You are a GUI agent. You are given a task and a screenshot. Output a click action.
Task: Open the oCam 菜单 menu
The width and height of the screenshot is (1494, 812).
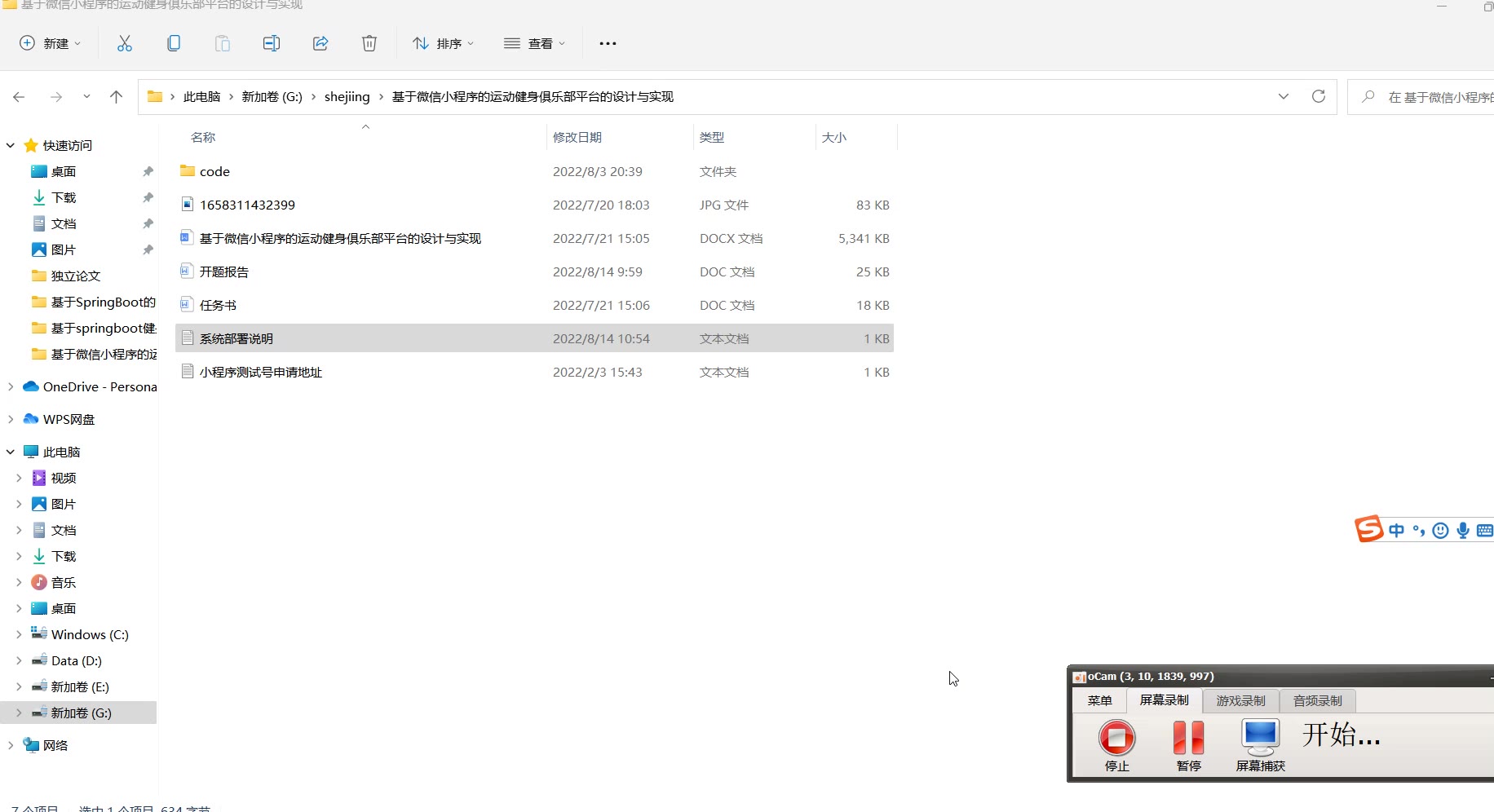coord(1100,700)
